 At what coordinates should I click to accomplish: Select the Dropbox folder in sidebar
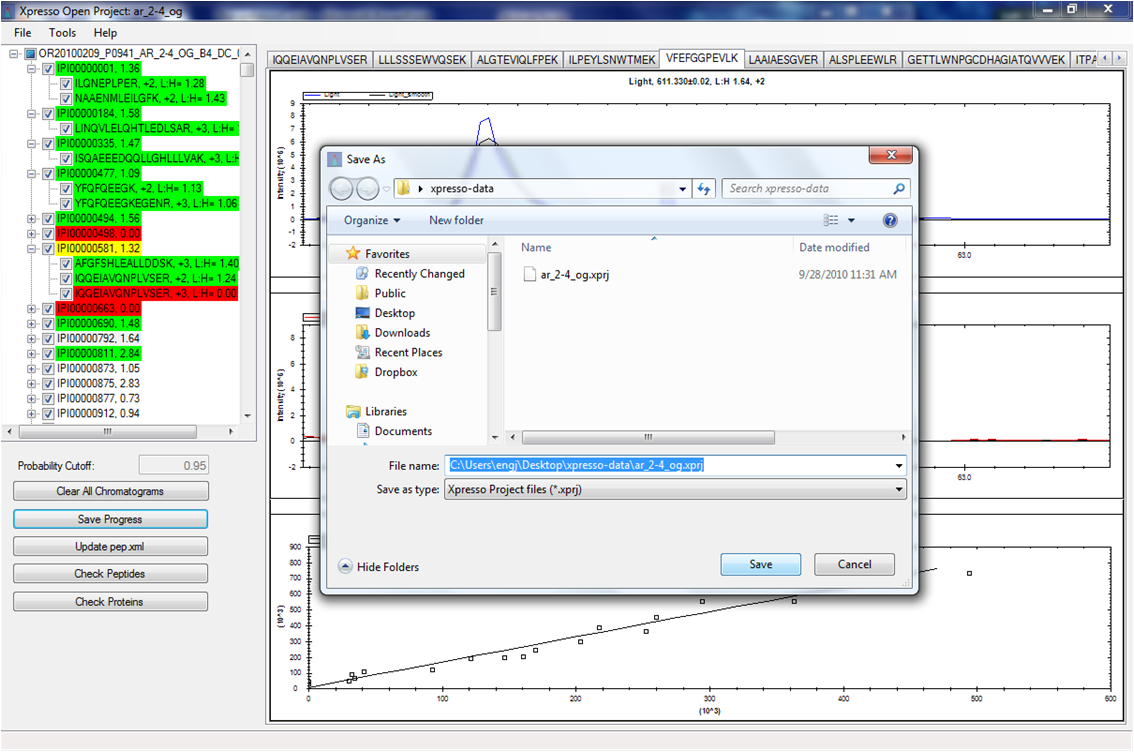tap(396, 372)
